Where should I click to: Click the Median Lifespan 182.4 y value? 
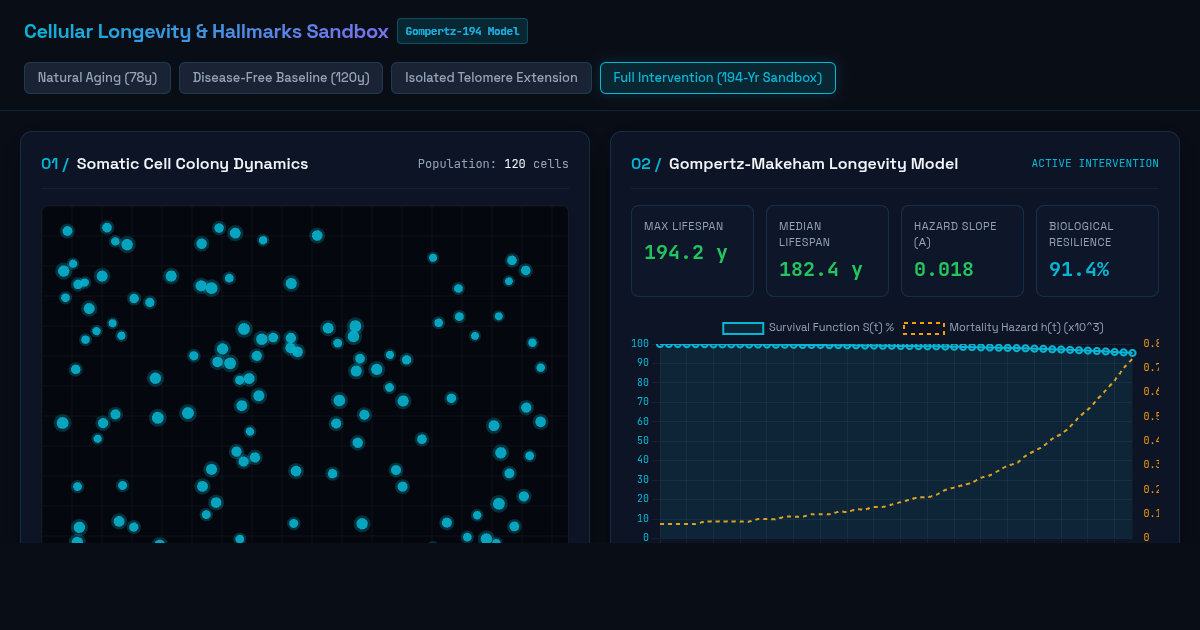(x=821, y=268)
